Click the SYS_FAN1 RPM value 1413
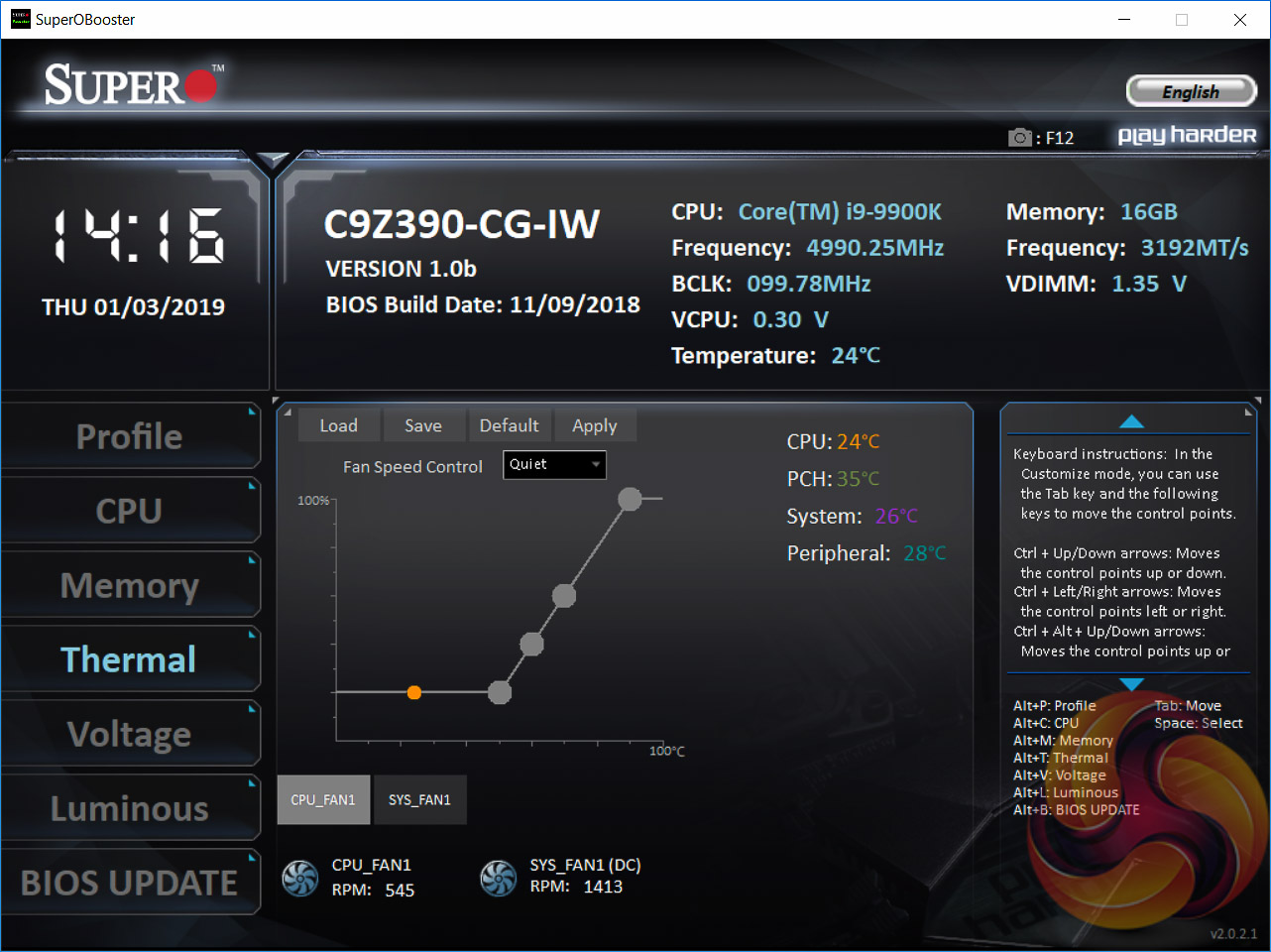1271x952 pixels. click(x=603, y=887)
